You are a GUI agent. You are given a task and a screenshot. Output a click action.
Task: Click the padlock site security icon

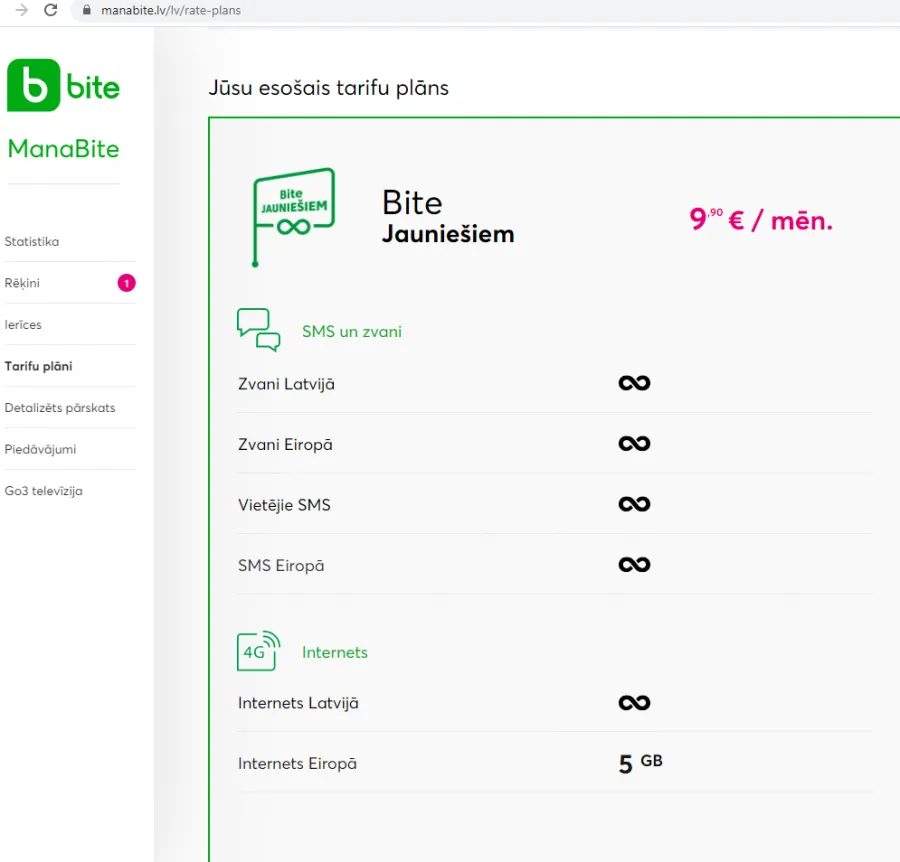pos(87,10)
